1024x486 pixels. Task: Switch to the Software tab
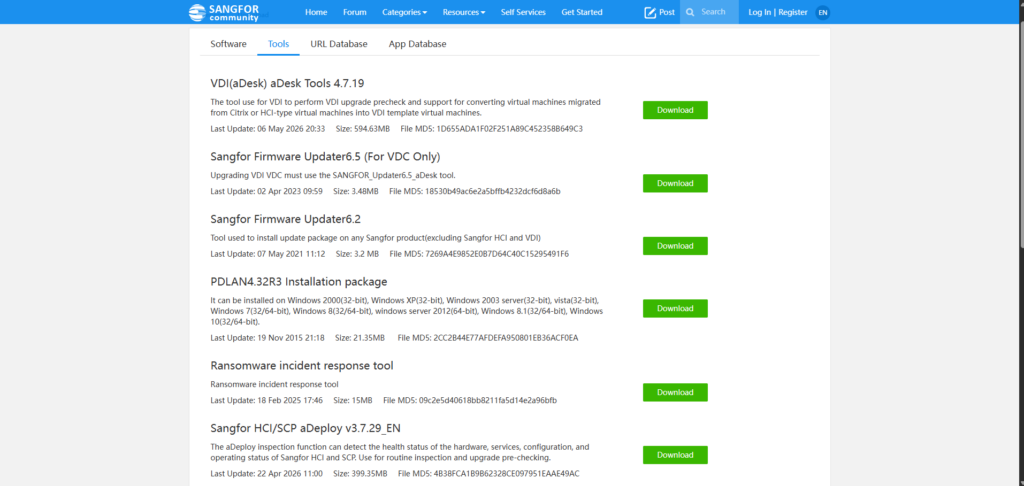(229, 44)
